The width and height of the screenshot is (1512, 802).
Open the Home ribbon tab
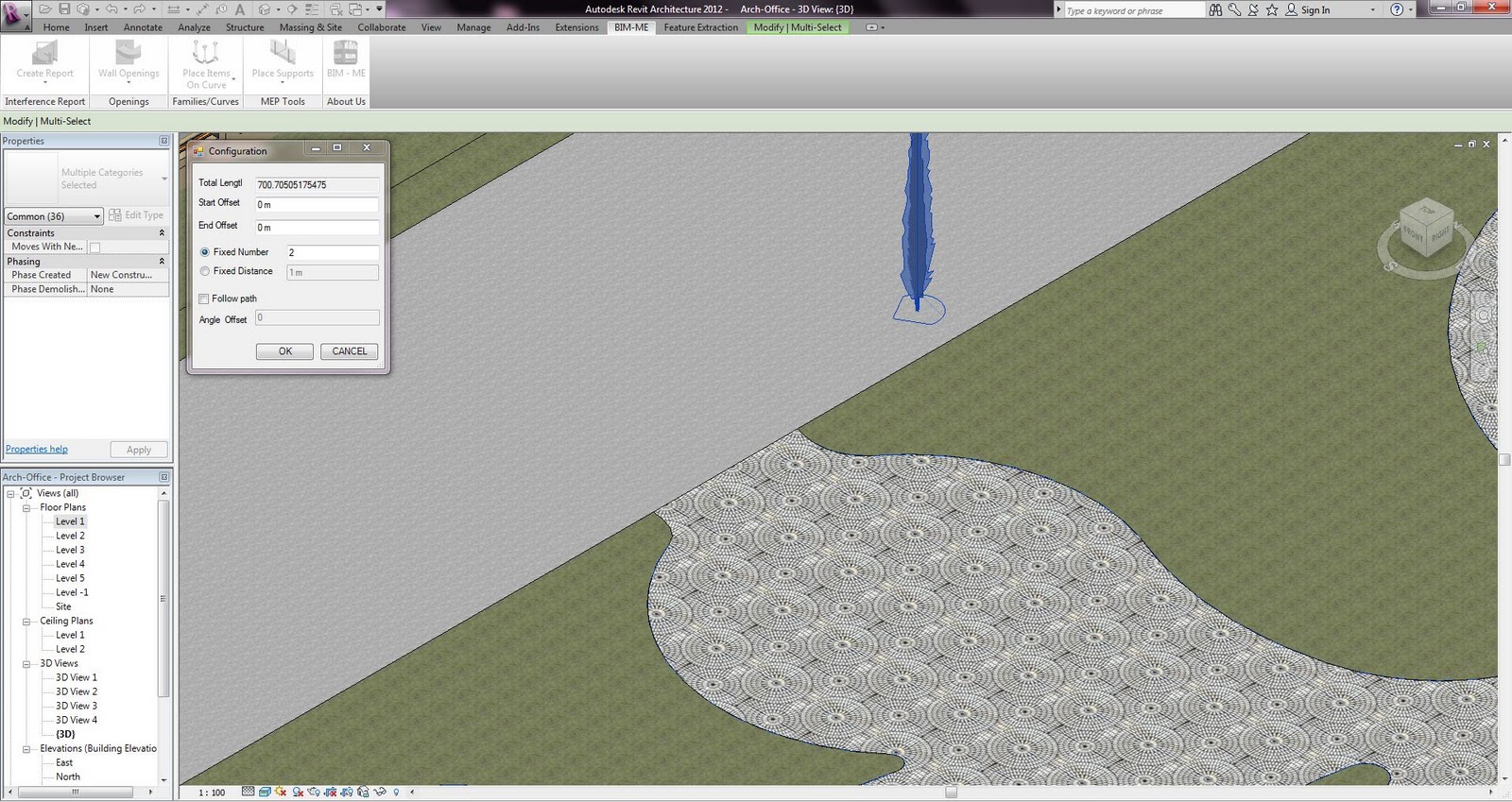click(x=56, y=27)
